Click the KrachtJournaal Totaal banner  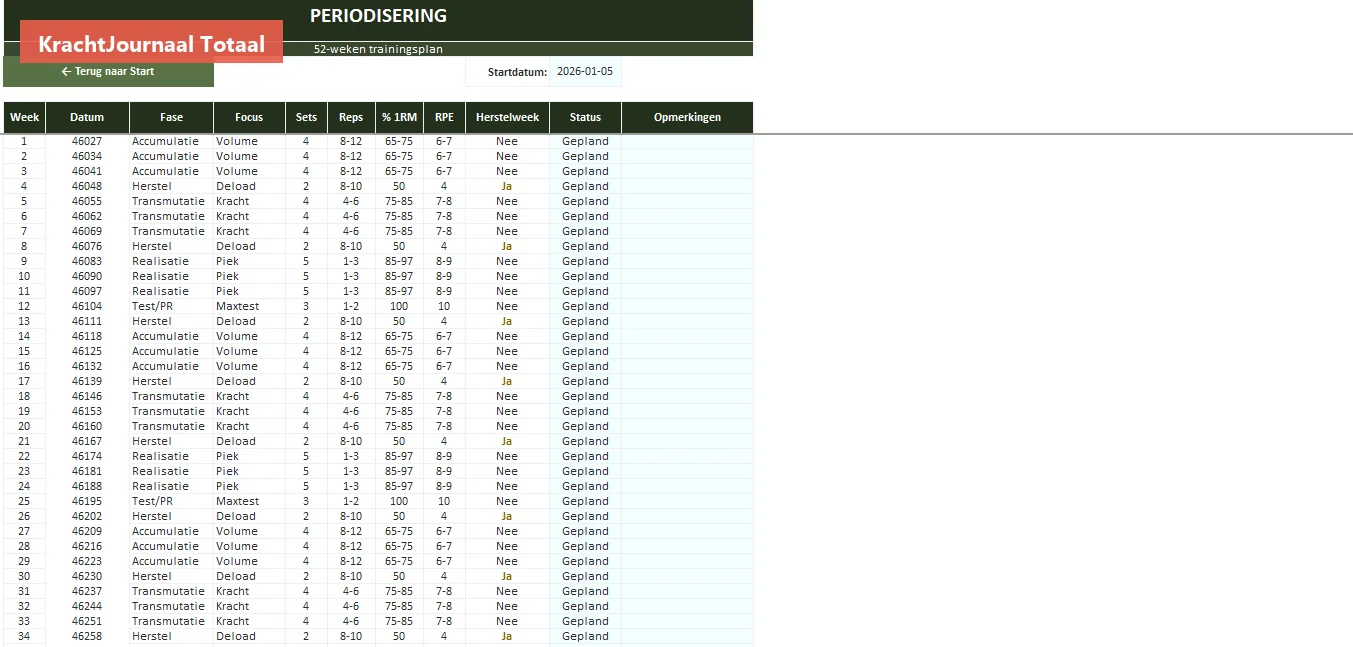click(151, 44)
